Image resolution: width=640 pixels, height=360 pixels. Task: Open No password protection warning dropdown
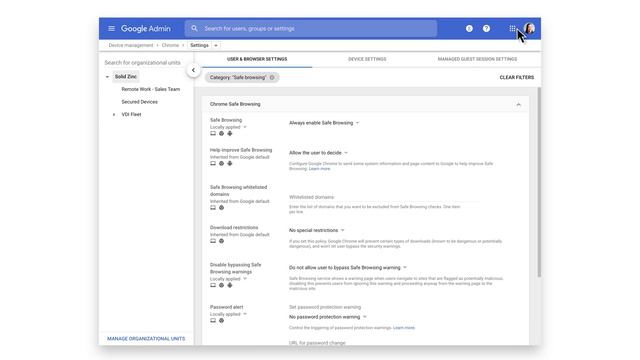coord(328,317)
